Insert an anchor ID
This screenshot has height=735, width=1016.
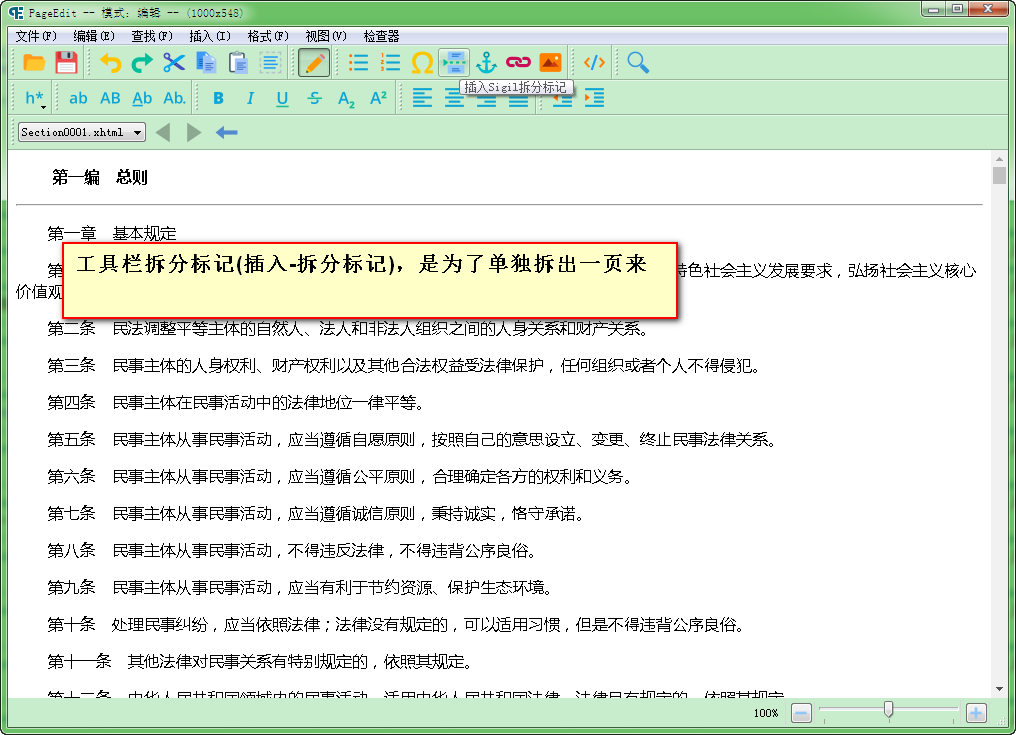point(486,63)
